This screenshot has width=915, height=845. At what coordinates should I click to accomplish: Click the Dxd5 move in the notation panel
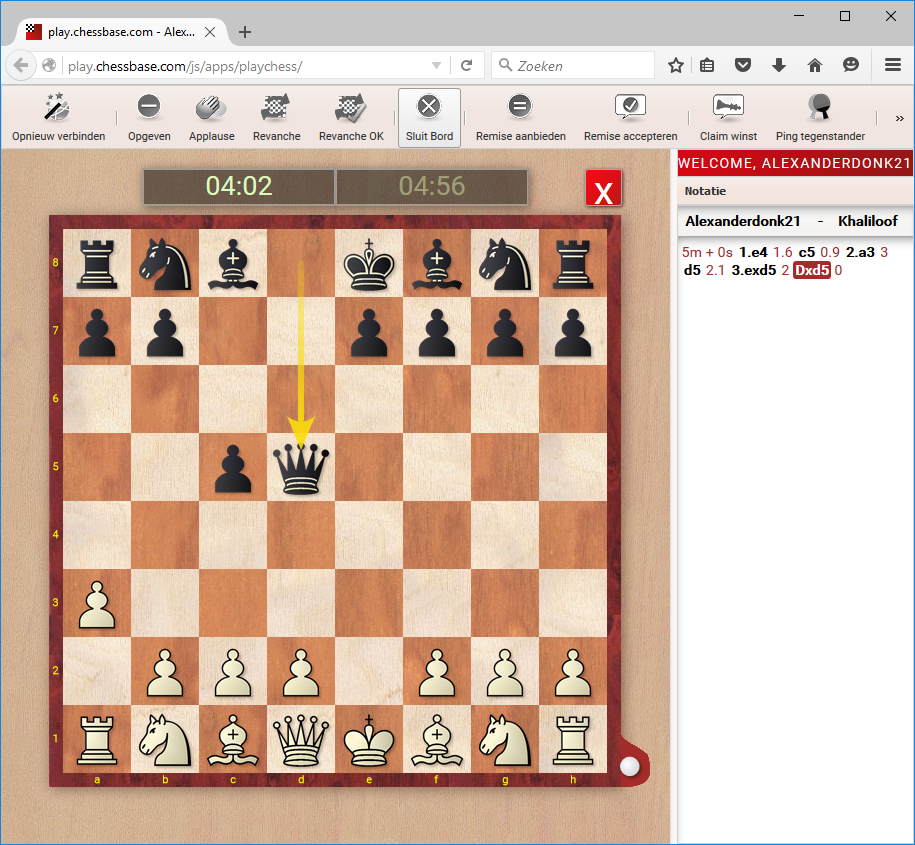(x=812, y=271)
